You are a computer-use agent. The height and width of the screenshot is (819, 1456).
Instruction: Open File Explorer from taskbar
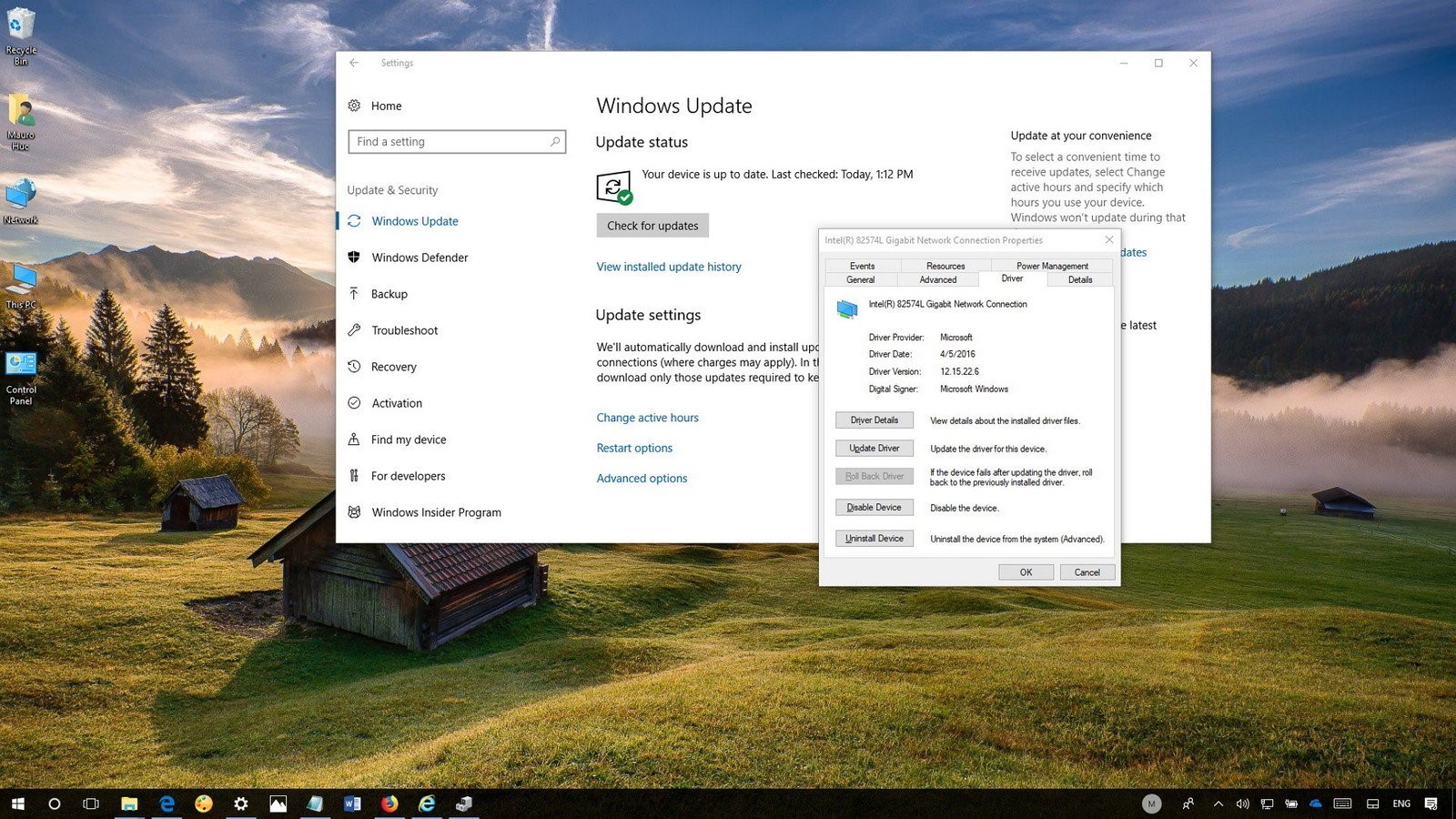pos(129,804)
